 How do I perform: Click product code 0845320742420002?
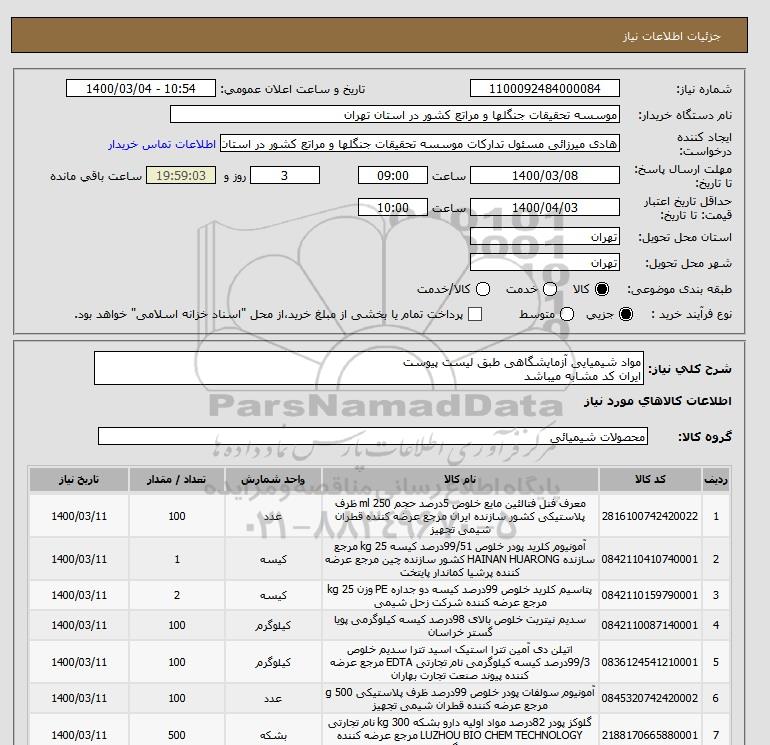pyautogui.click(x=650, y=698)
